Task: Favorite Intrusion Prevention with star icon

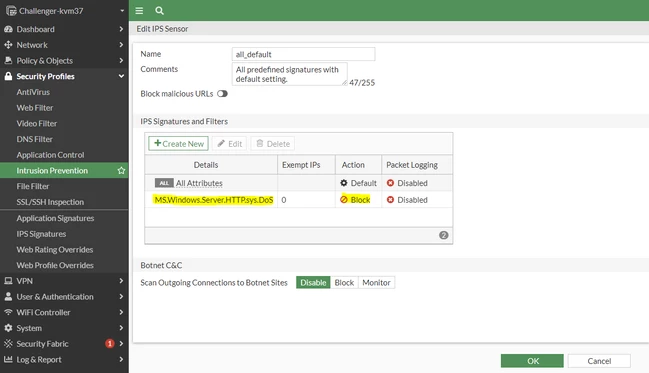Action: 121,171
